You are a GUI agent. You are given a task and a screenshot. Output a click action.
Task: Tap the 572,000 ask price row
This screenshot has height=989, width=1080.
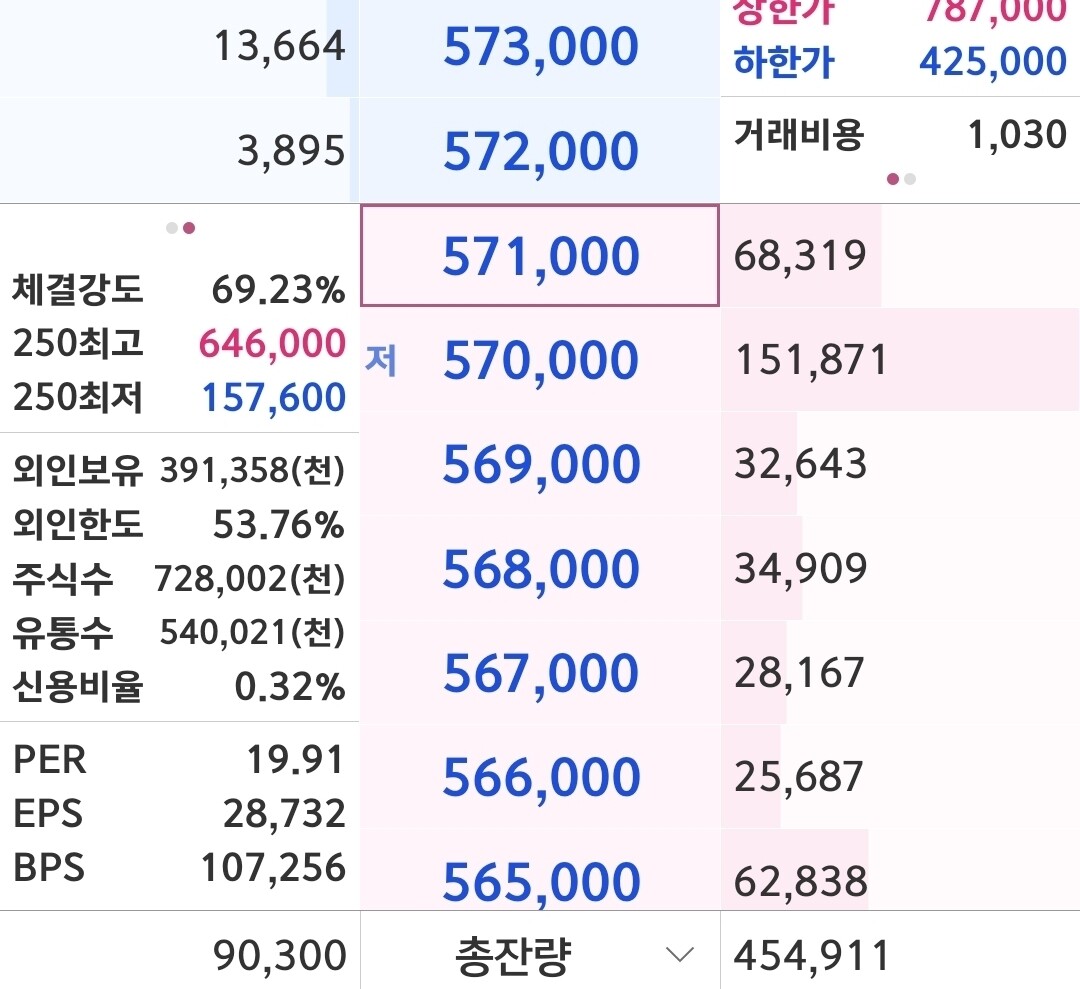click(540, 151)
